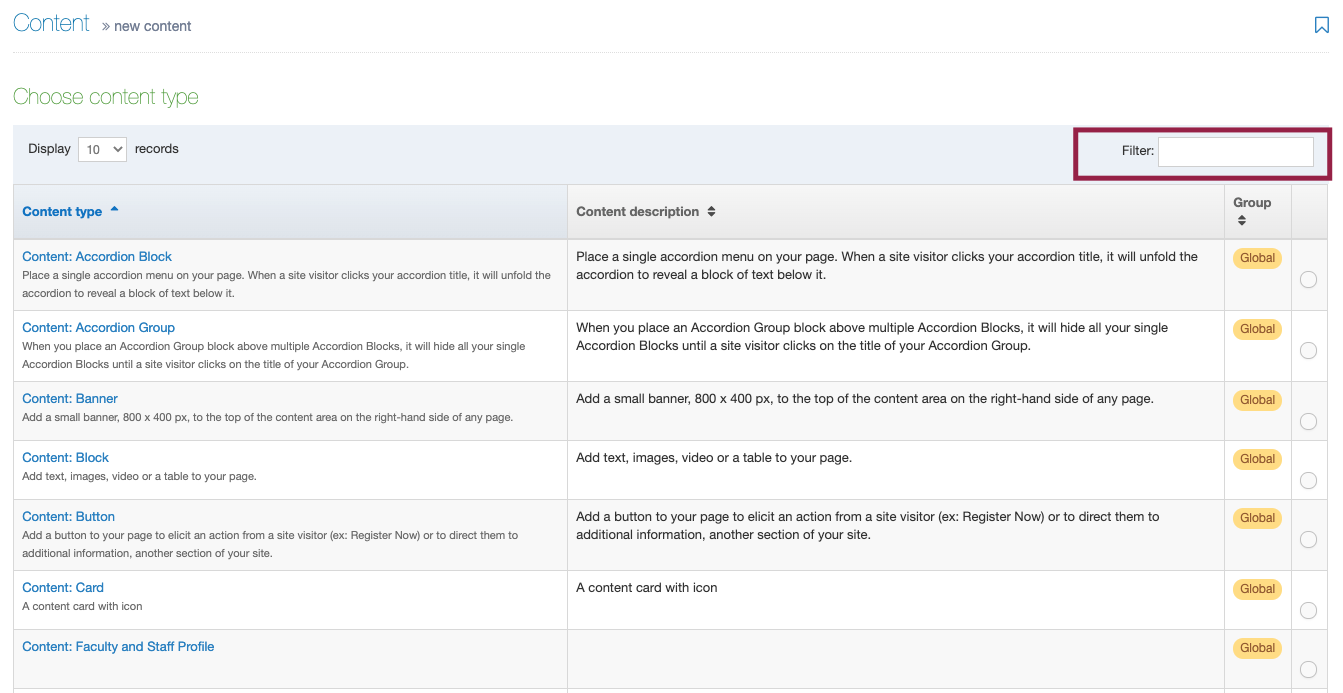Sort by Content type ascending arrow
The height and width of the screenshot is (693, 1343).
114,209
